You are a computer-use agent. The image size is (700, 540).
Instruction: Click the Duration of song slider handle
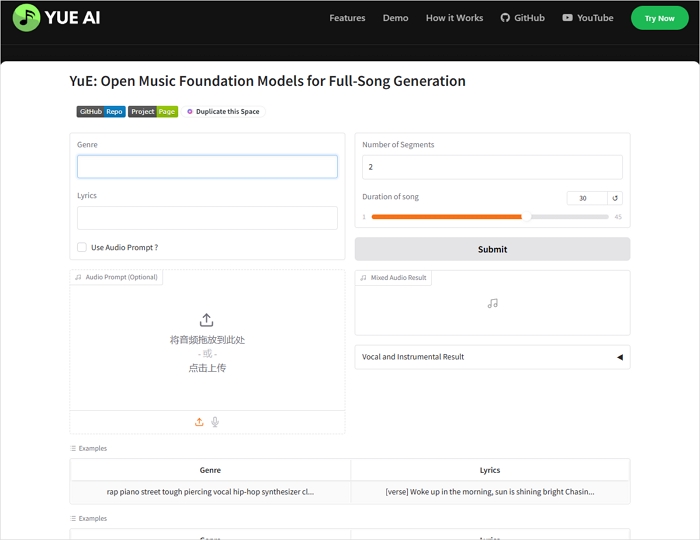pos(526,216)
